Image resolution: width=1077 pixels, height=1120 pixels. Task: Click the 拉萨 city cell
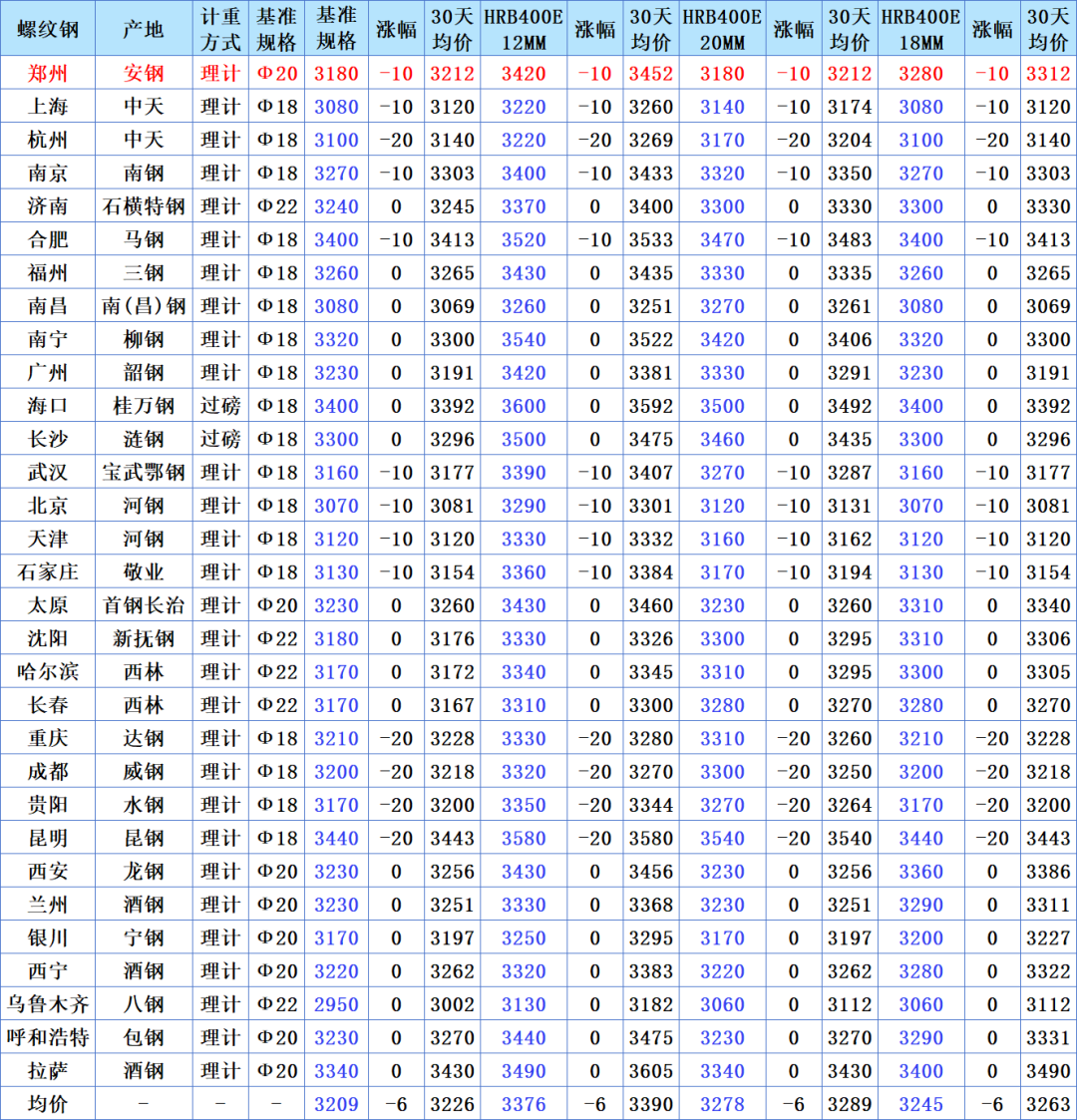(48, 1071)
